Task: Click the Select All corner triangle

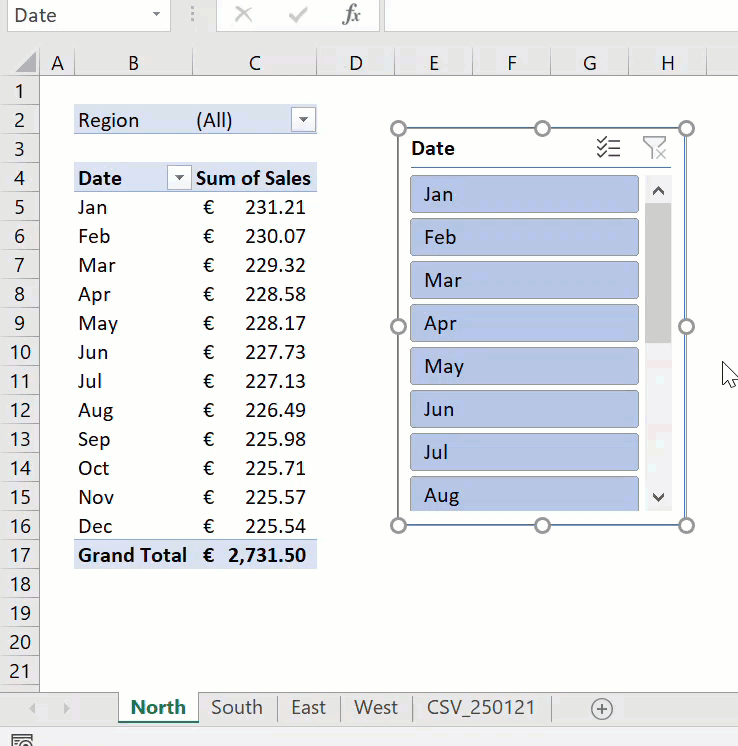Action: [x=26, y=62]
